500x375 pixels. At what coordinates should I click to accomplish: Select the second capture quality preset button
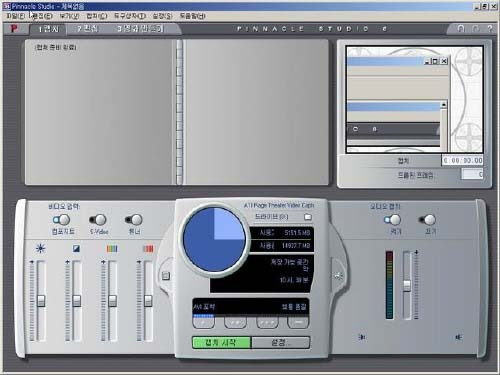235,322
